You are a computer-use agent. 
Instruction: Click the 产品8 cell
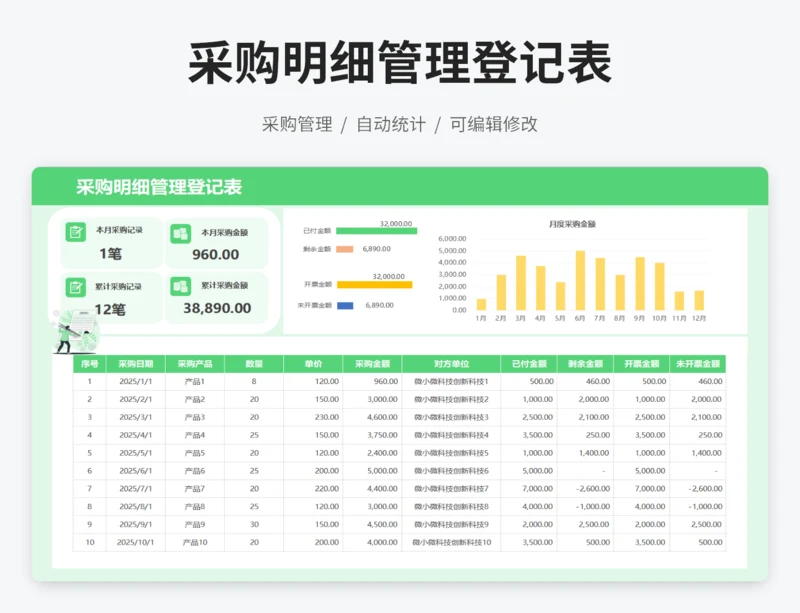click(195, 507)
